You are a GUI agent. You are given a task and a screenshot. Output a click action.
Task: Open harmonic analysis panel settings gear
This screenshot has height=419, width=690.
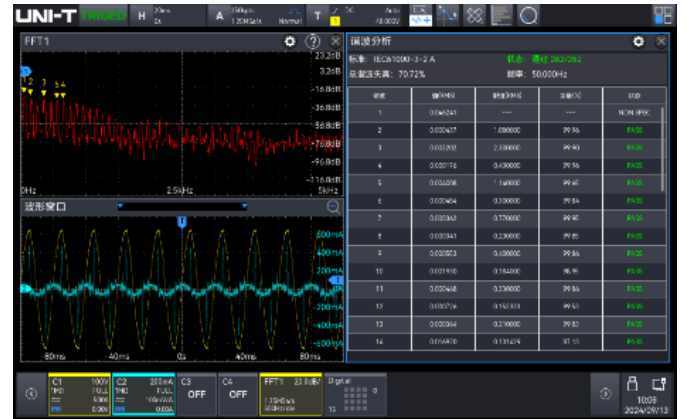[x=639, y=42]
